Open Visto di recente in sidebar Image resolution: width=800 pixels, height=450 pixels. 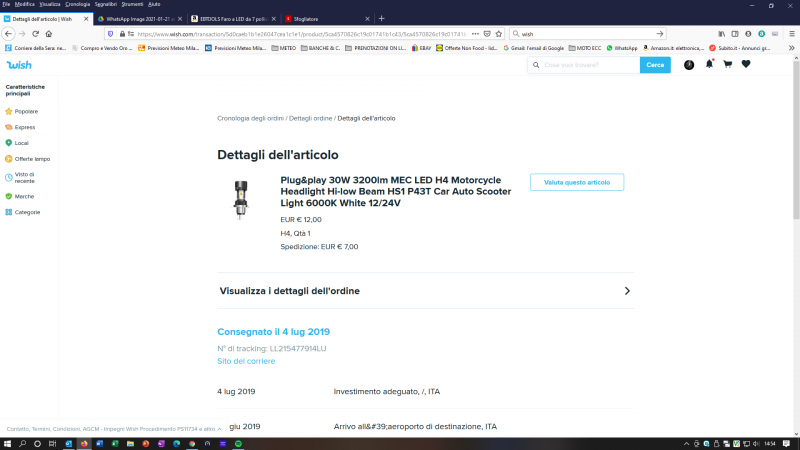pyautogui.click(x=20, y=178)
